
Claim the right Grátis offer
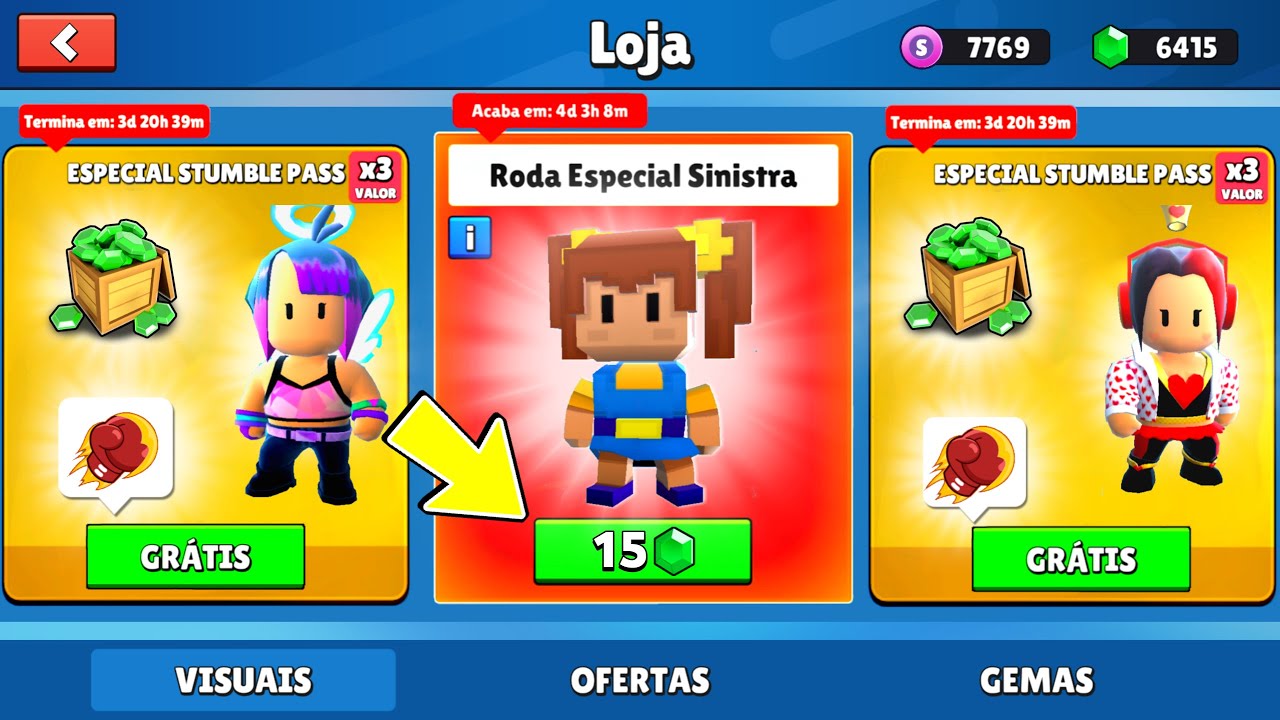[1081, 559]
